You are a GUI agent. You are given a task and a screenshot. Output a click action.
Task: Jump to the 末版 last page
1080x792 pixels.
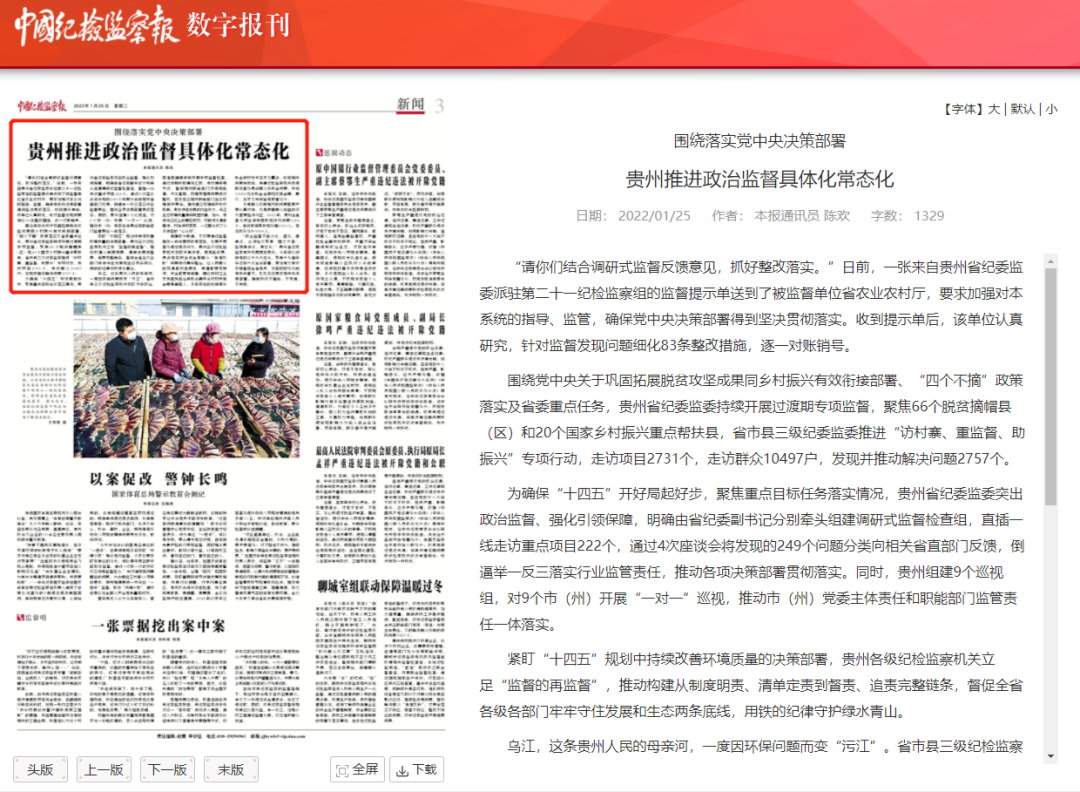231,769
